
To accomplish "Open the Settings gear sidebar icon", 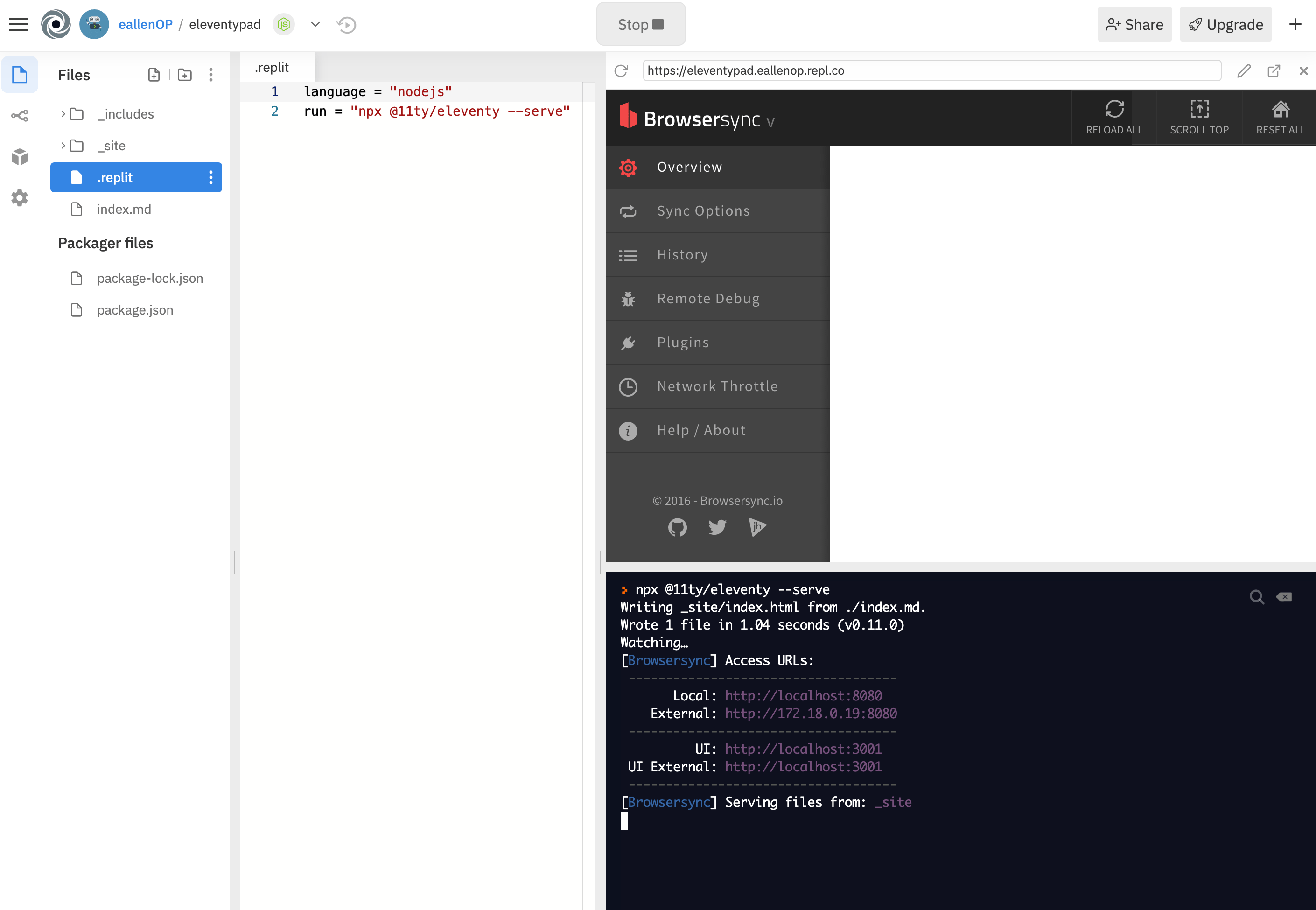I will tap(20, 198).
